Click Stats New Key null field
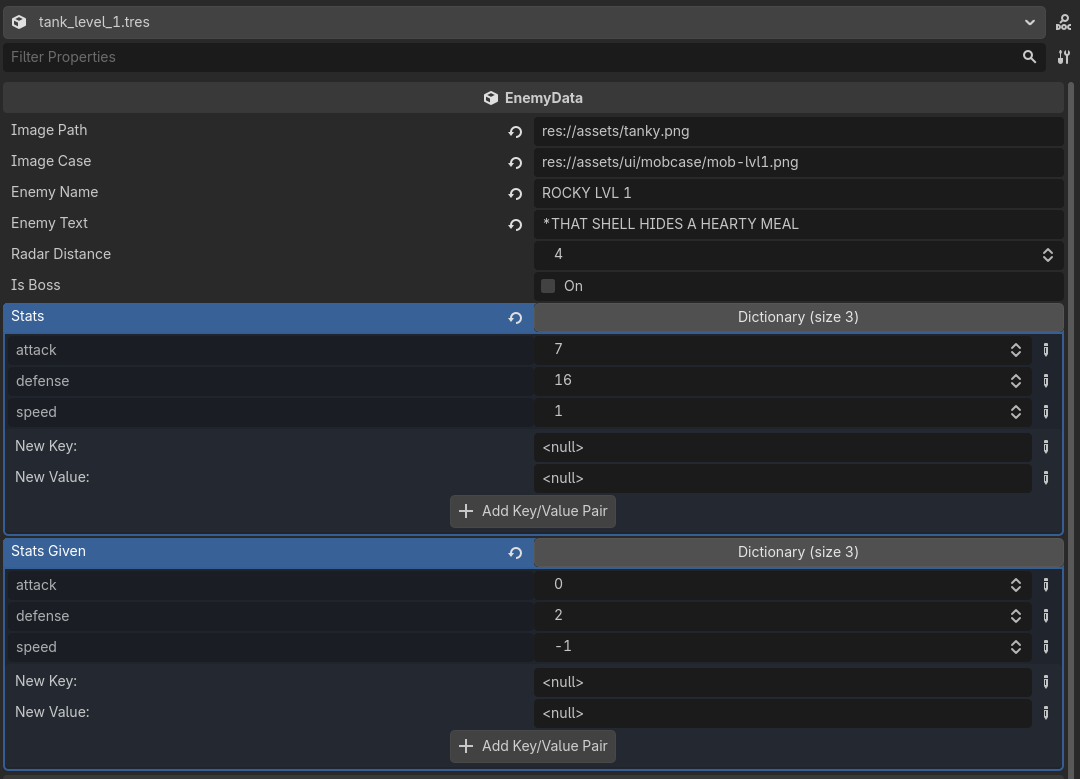The image size is (1080, 779). coord(782,447)
